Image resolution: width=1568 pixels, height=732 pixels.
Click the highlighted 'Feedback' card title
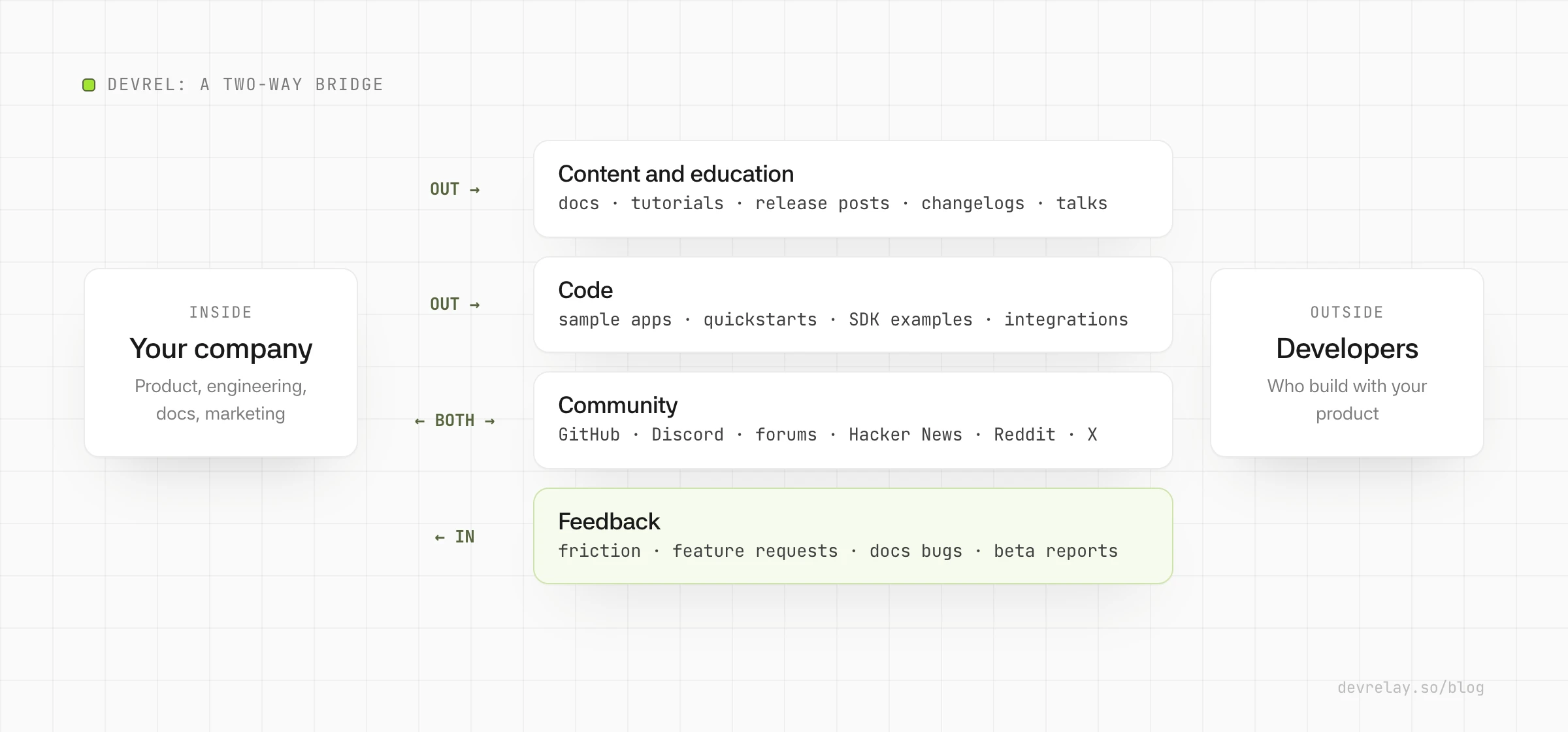pyautogui.click(x=609, y=522)
